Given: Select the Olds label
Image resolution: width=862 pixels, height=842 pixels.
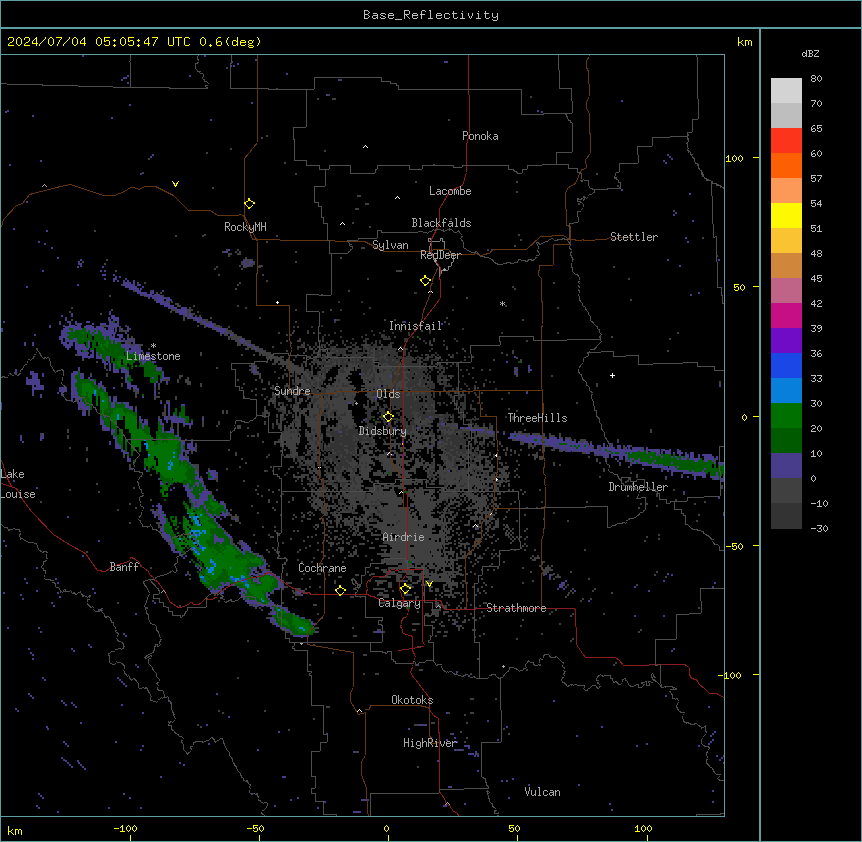Looking at the screenshot, I should (x=388, y=394).
